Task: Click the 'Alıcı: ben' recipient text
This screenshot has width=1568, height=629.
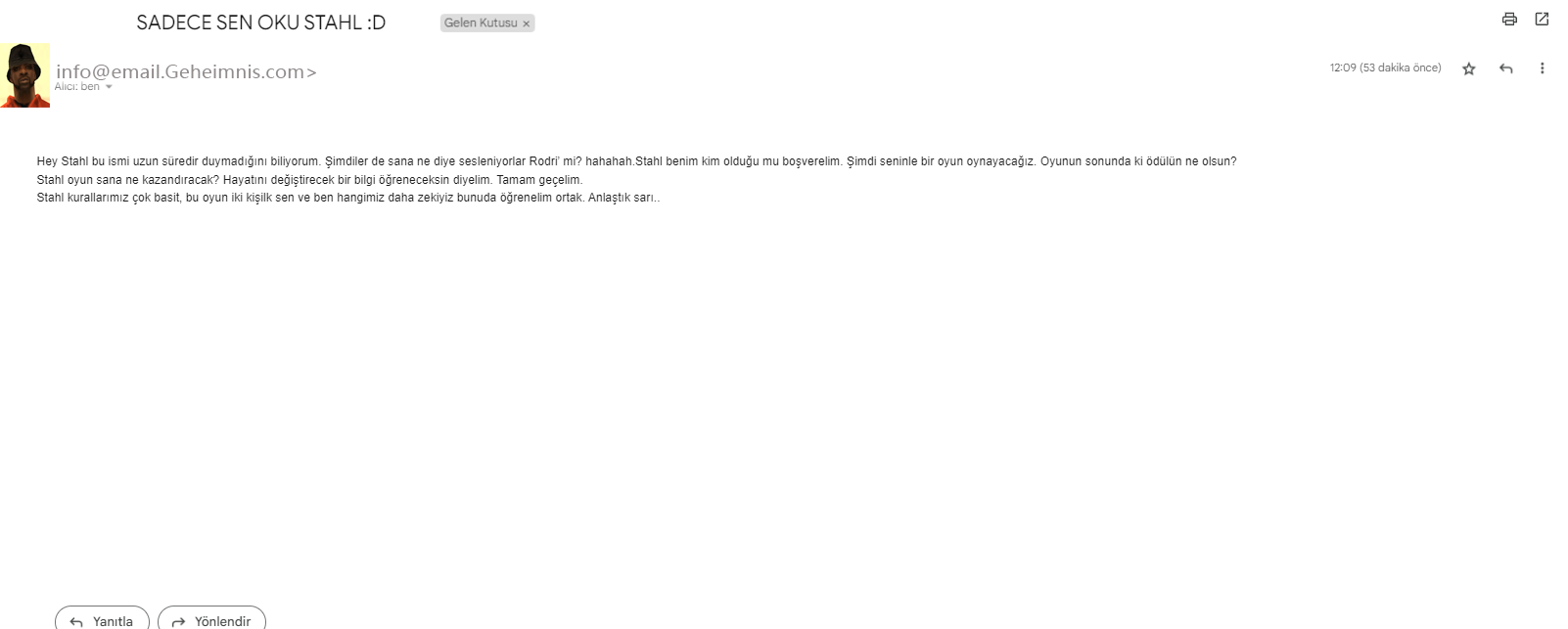Action: pyautogui.click(x=77, y=87)
